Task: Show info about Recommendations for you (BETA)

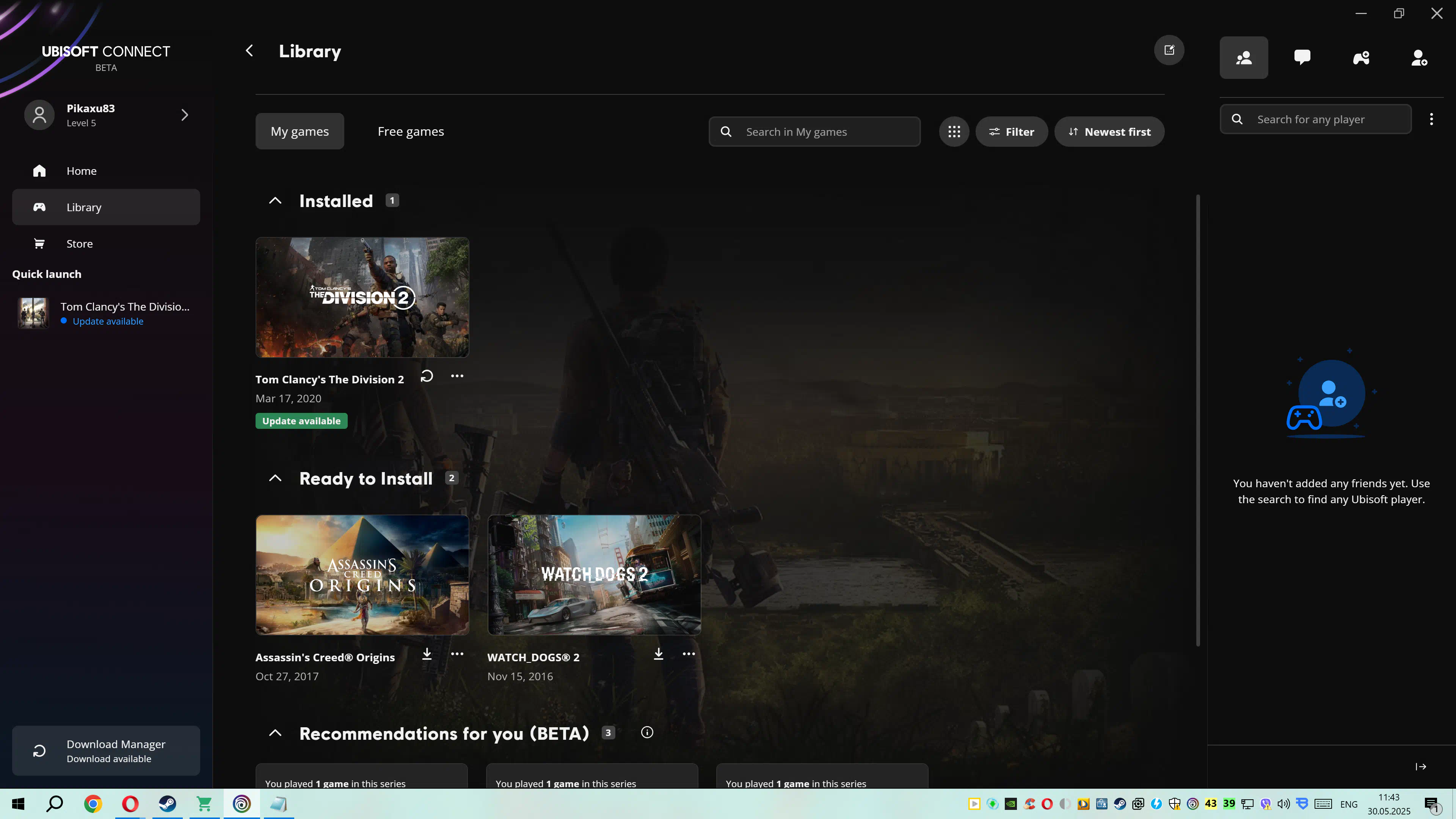Action: (647, 733)
